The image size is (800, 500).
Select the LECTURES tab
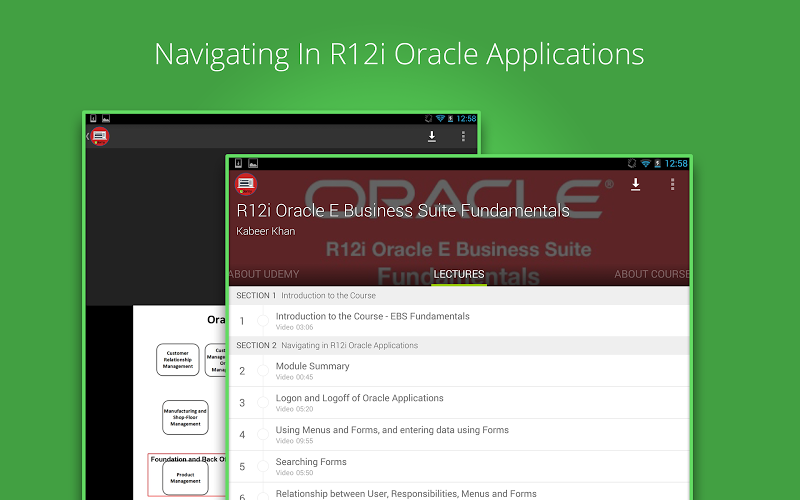click(x=459, y=274)
